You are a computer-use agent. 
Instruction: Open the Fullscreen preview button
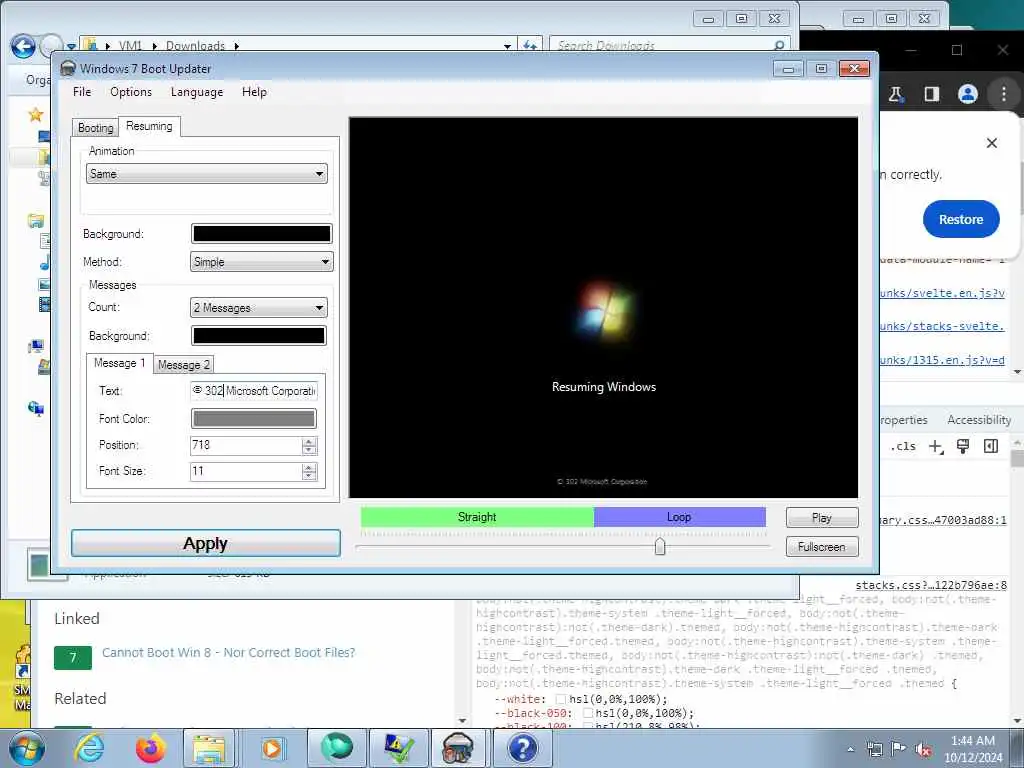tap(822, 547)
